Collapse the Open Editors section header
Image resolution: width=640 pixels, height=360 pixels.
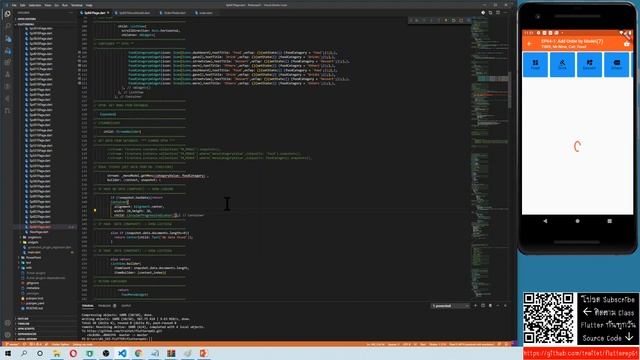(x=45, y=19)
